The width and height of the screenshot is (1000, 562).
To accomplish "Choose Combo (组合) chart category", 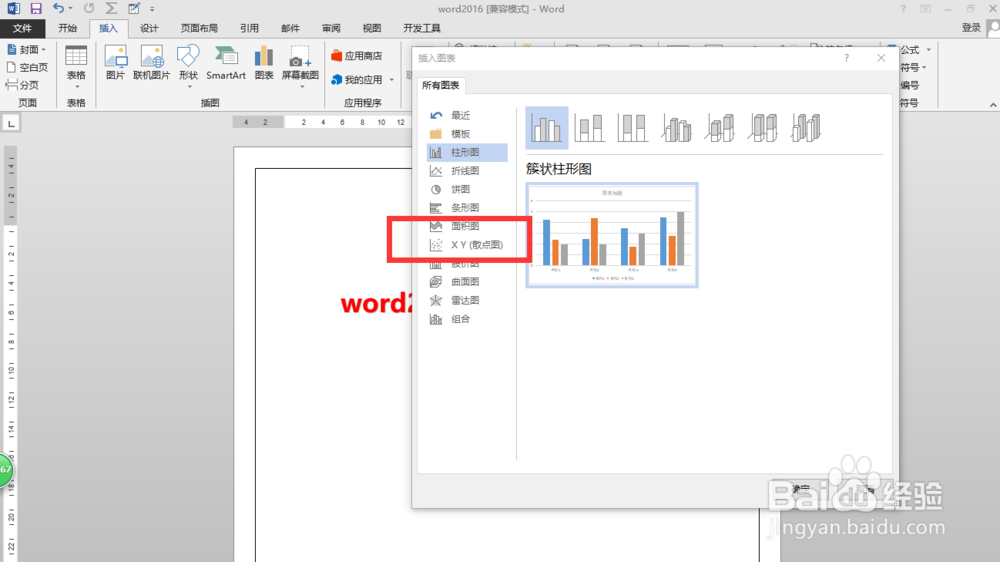I will (467, 319).
